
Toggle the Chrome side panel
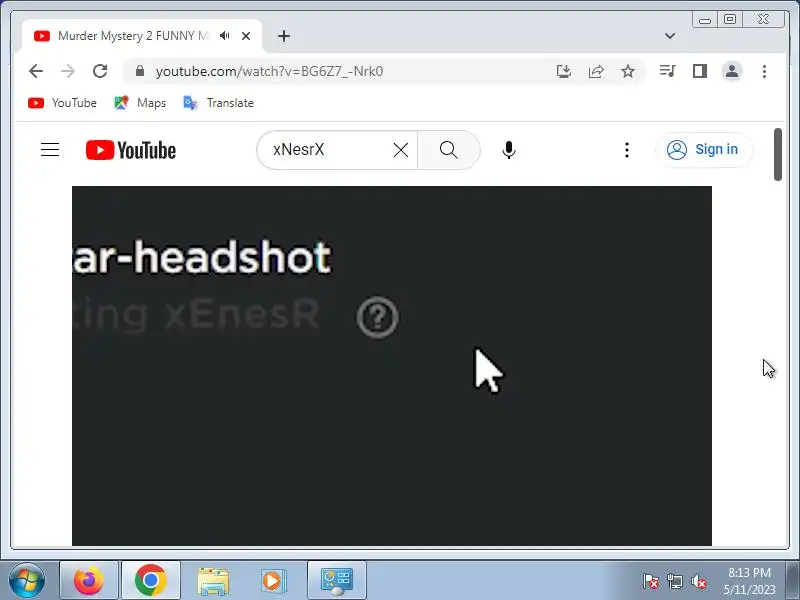click(x=700, y=71)
